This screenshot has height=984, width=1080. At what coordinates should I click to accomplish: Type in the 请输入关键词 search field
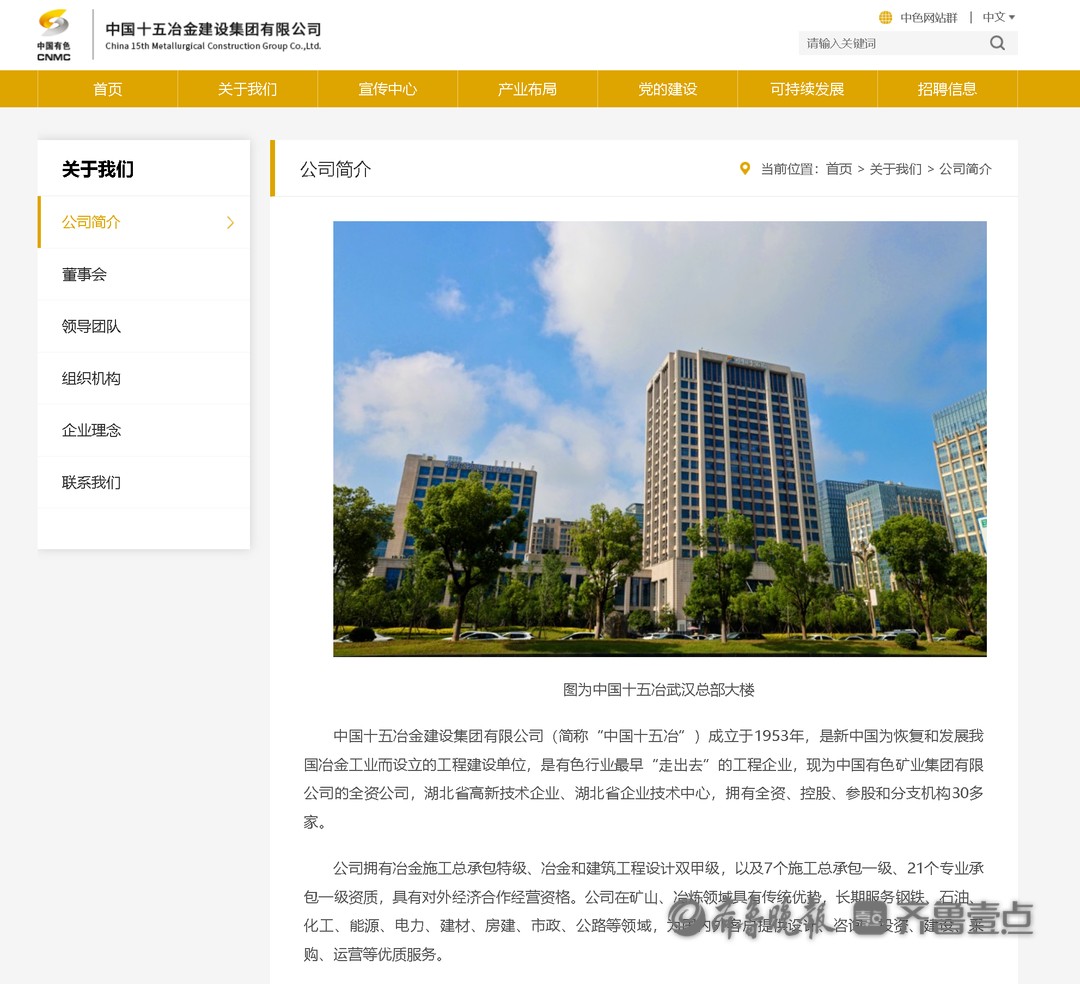tap(890, 43)
